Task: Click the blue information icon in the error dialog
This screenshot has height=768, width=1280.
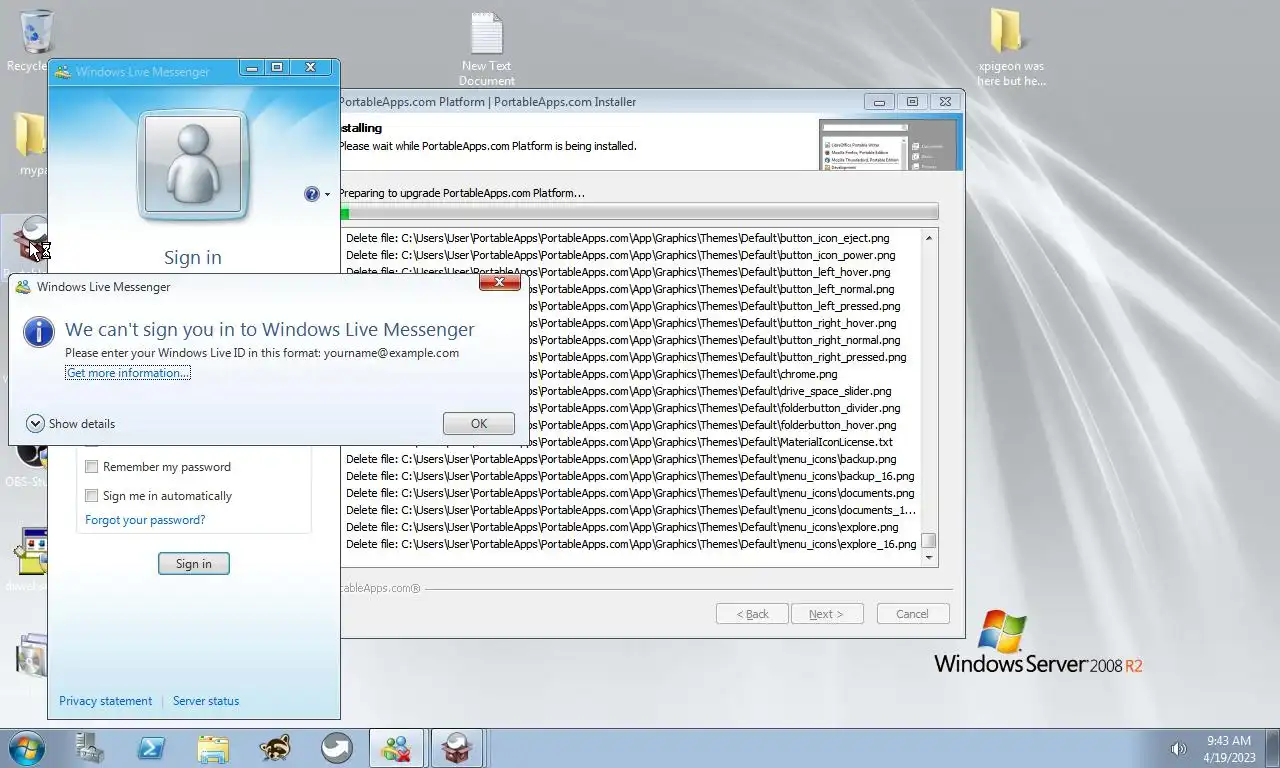Action: click(39, 332)
